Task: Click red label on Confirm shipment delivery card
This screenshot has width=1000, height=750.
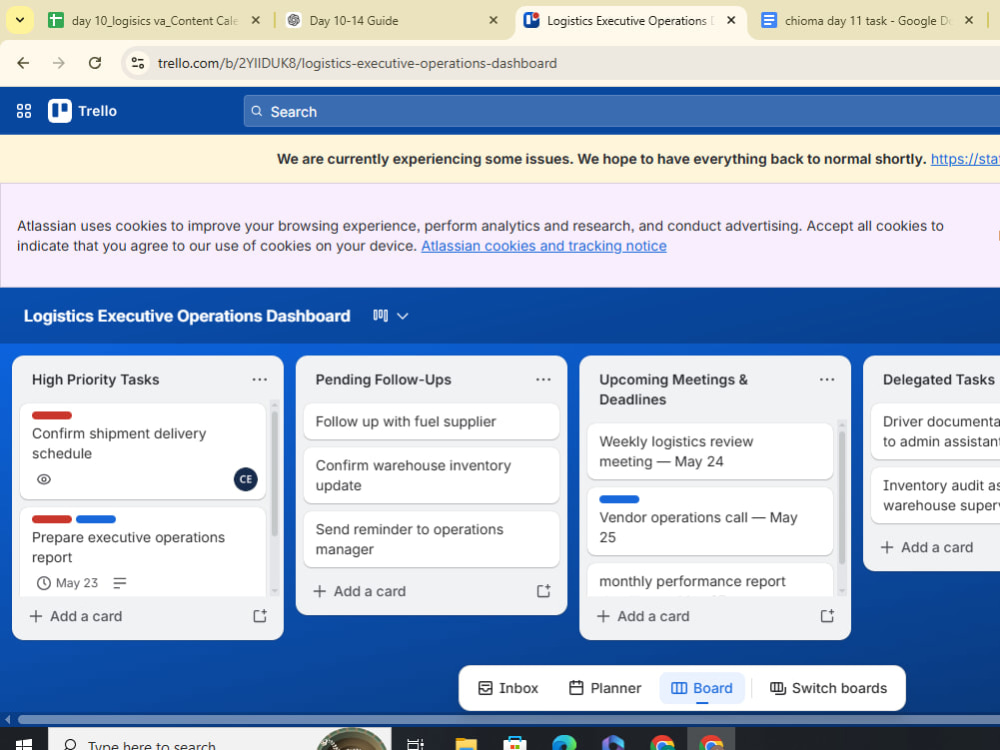Action: click(x=52, y=415)
